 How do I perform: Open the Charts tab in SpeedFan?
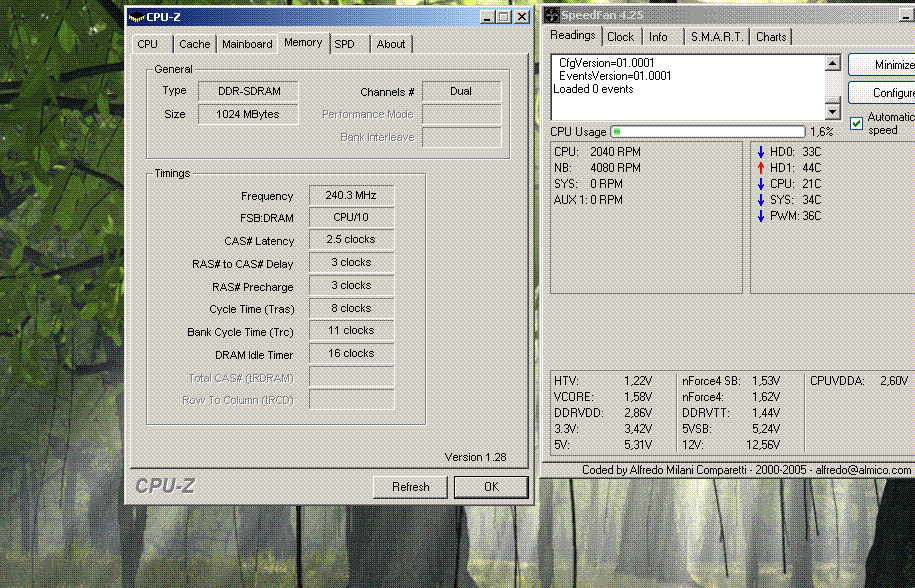click(771, 37)
